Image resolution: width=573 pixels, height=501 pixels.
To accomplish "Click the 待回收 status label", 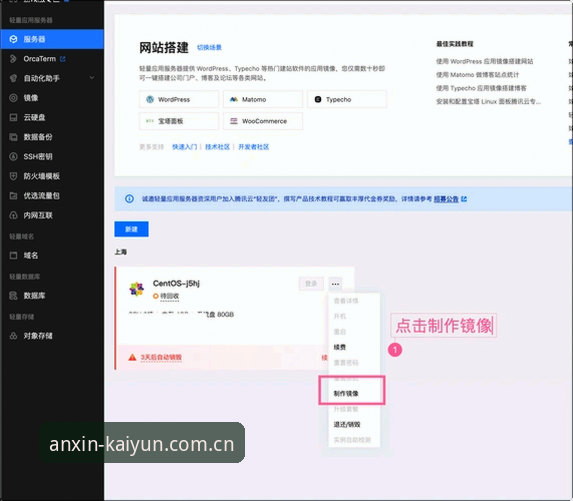I will coord(170,296).
